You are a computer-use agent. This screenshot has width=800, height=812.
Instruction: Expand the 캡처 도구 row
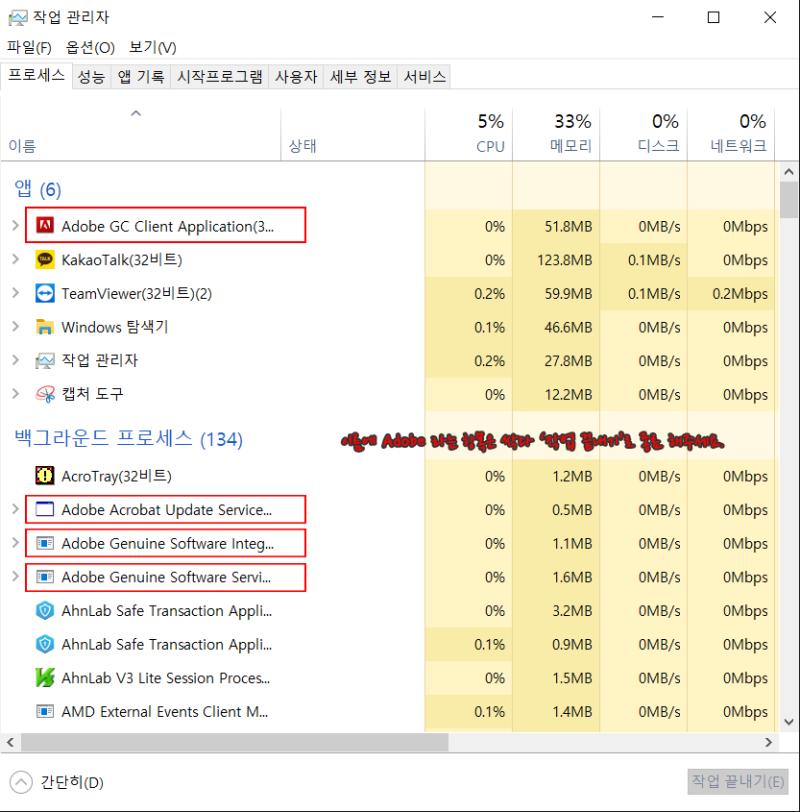point(16,394)
